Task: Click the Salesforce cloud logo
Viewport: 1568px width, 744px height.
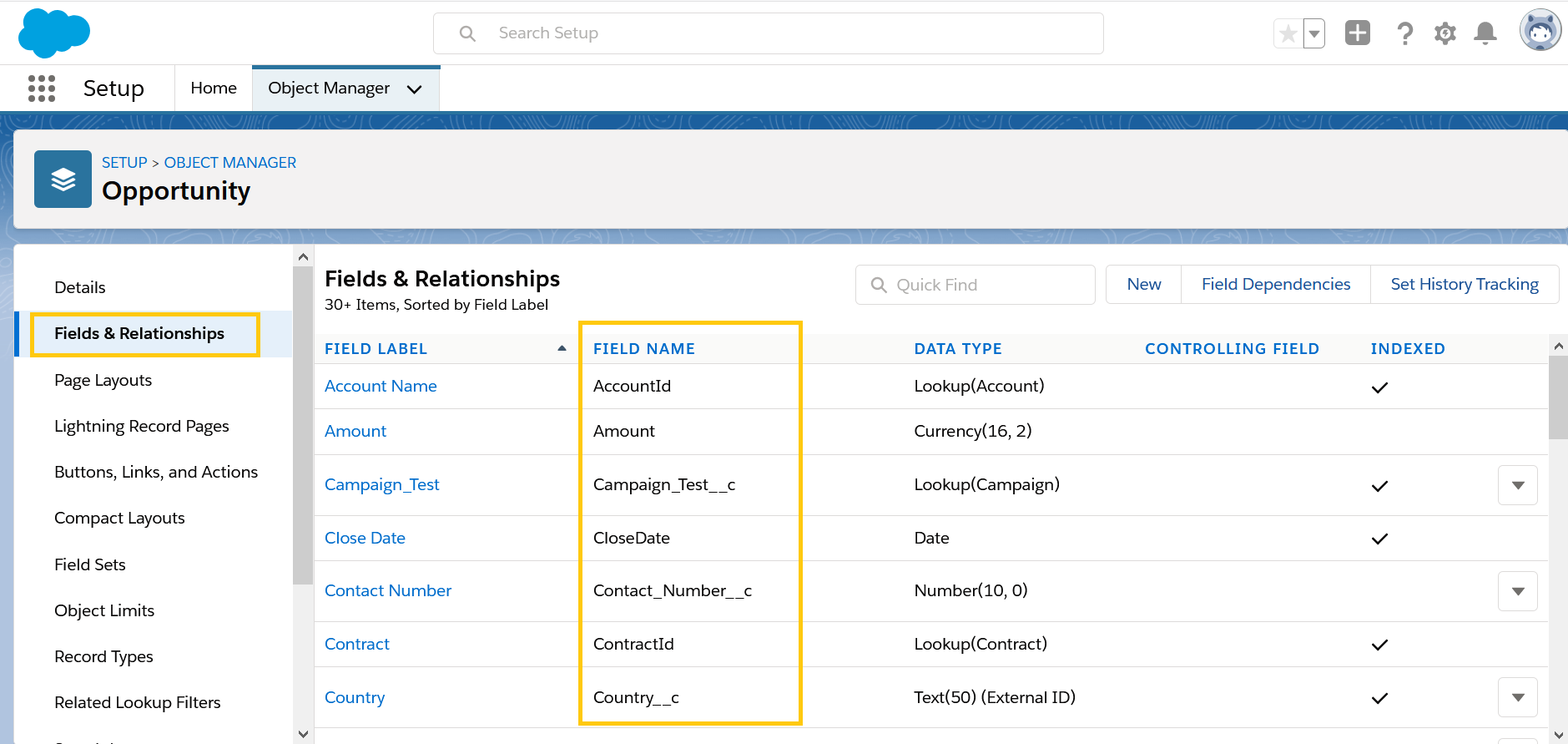Action: (53, 33)
